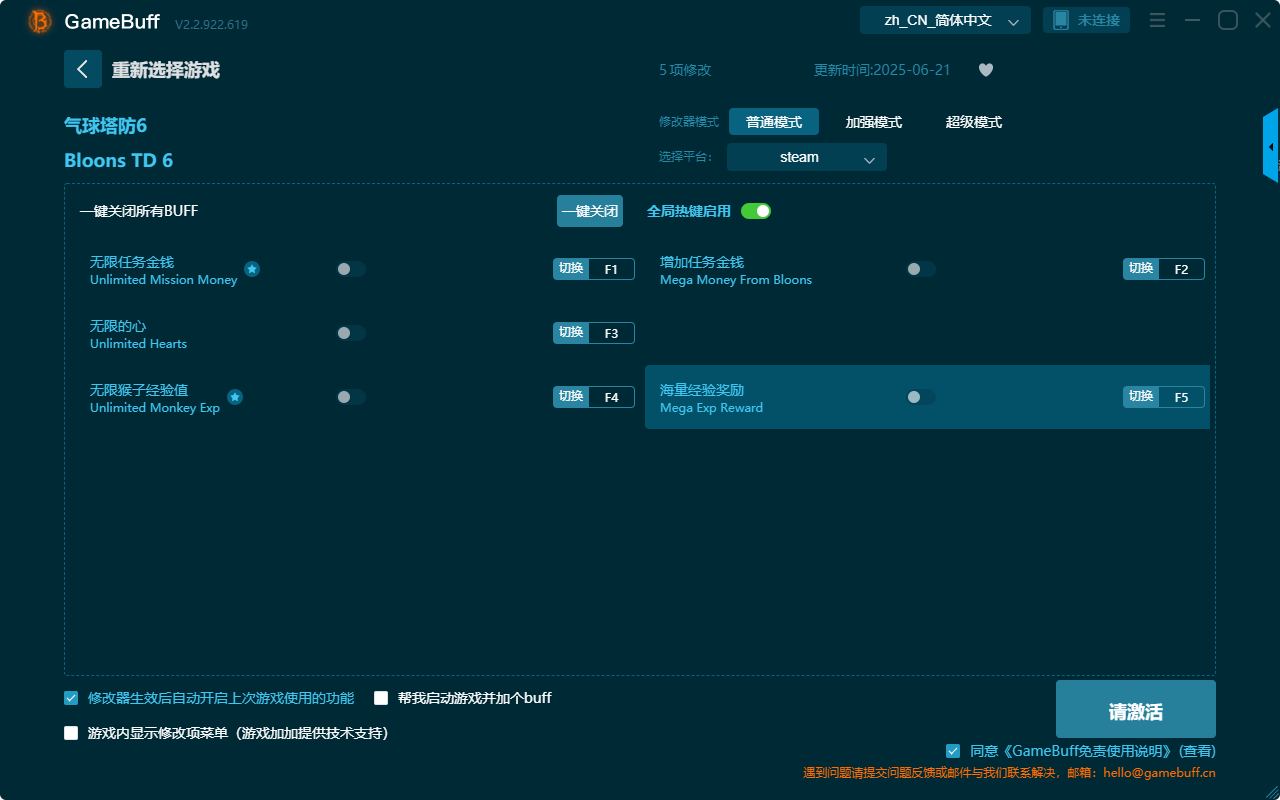
Task: Switch to 超级模式 mode
Action: [x=973, y=122]
